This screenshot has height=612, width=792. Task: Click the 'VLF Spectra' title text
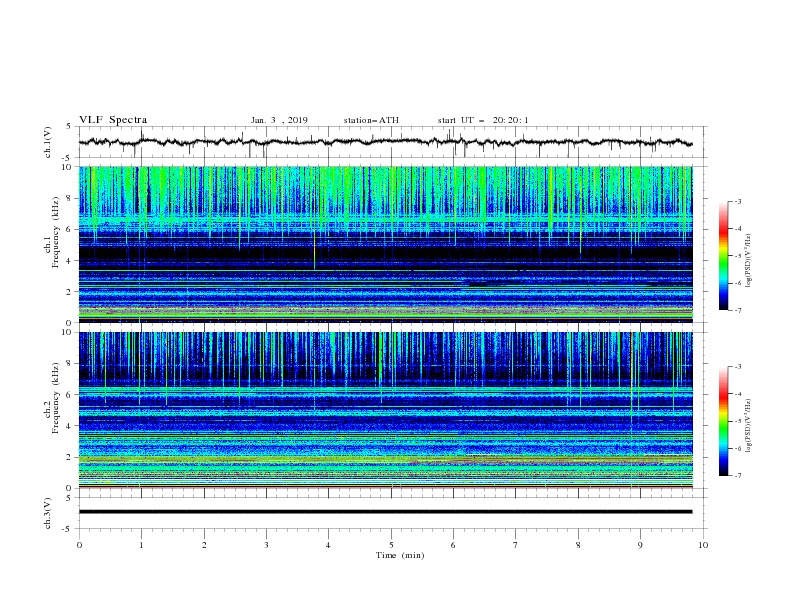click(x=113, y=120)
